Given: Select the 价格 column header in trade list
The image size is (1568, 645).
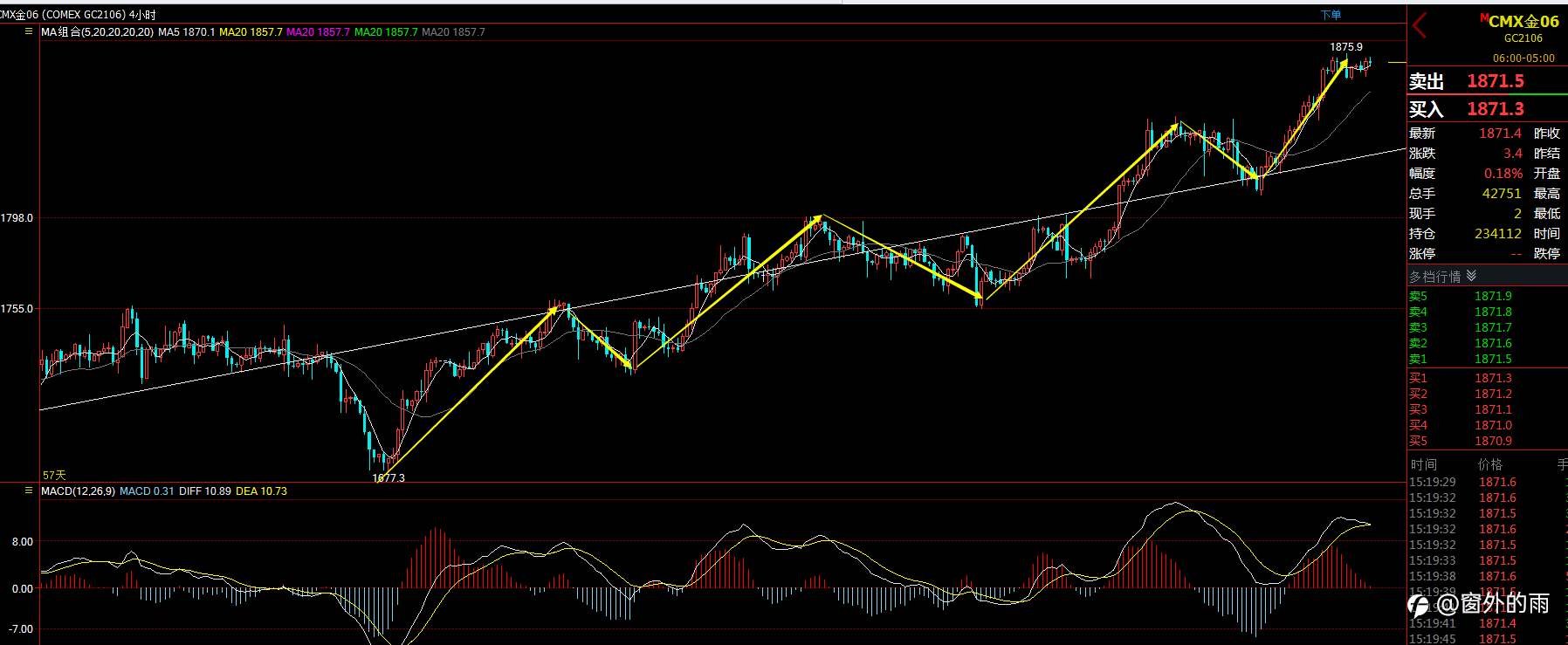Looking at the screenshot, I should [1490, 464].
